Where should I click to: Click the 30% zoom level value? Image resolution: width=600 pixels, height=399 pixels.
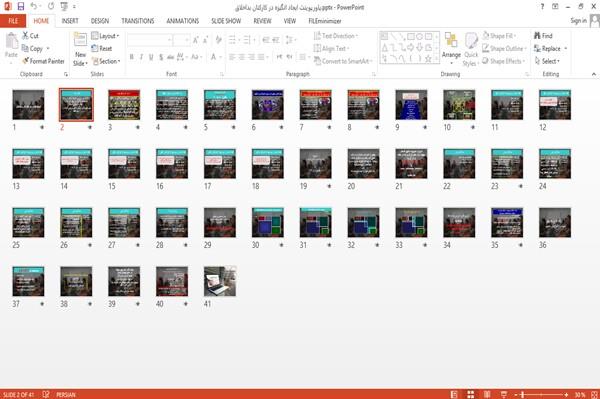pyautogui.click(x=580, y=394)
